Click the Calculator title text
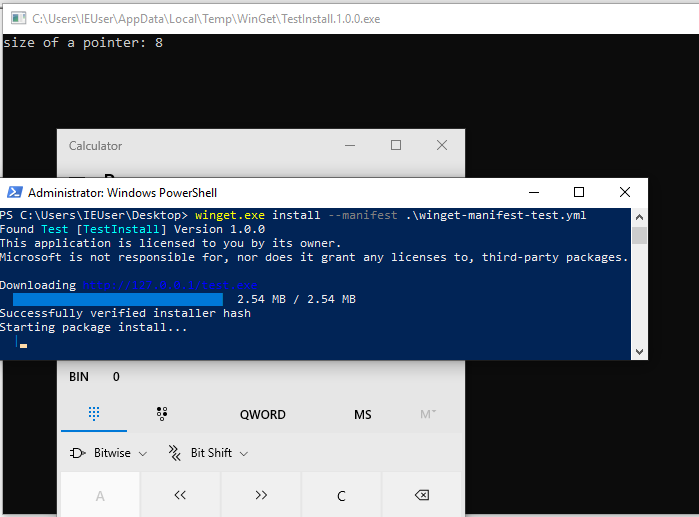The image size is (699, 517). 95,146
